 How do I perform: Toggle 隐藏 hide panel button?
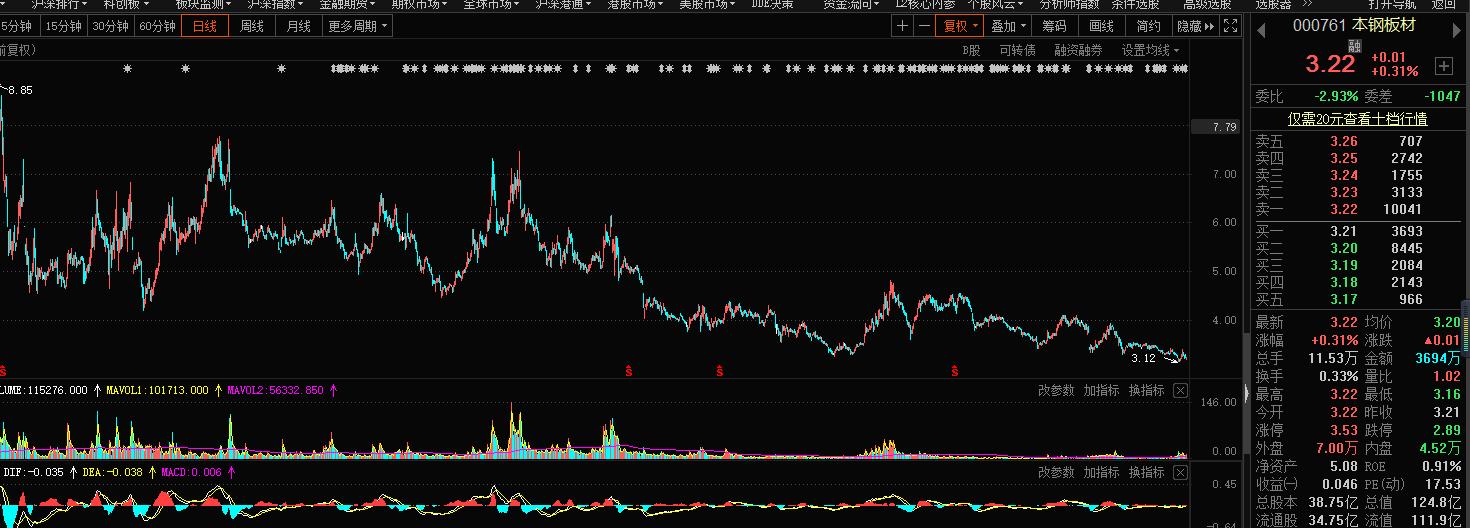[x=1195, y=26]
